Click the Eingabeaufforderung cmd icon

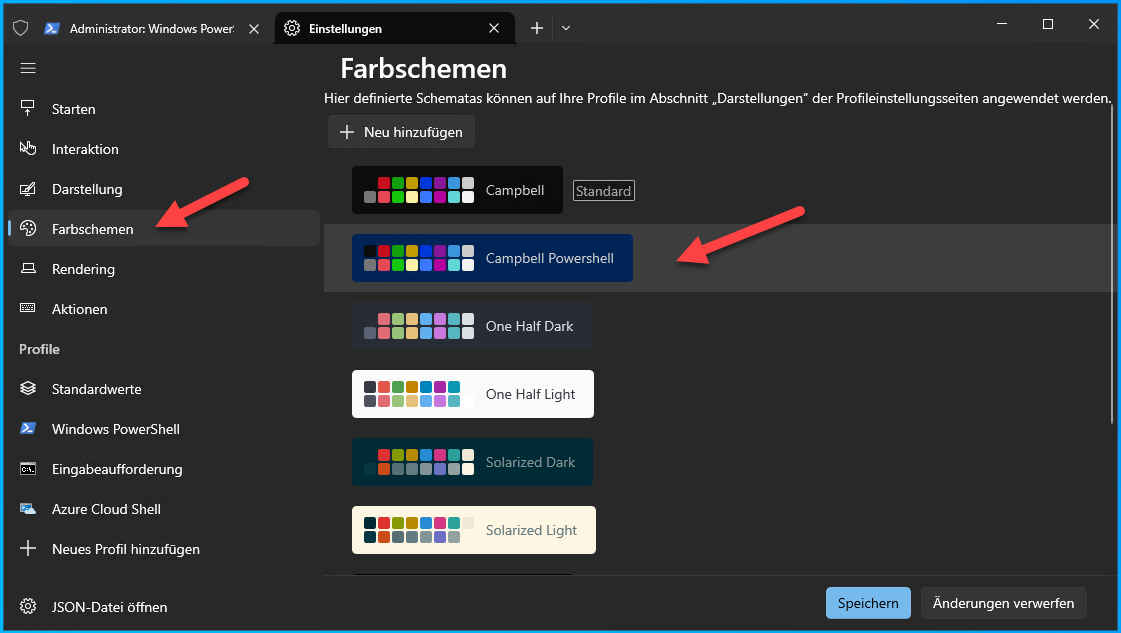pyautogui.click(x=28, y=469)
